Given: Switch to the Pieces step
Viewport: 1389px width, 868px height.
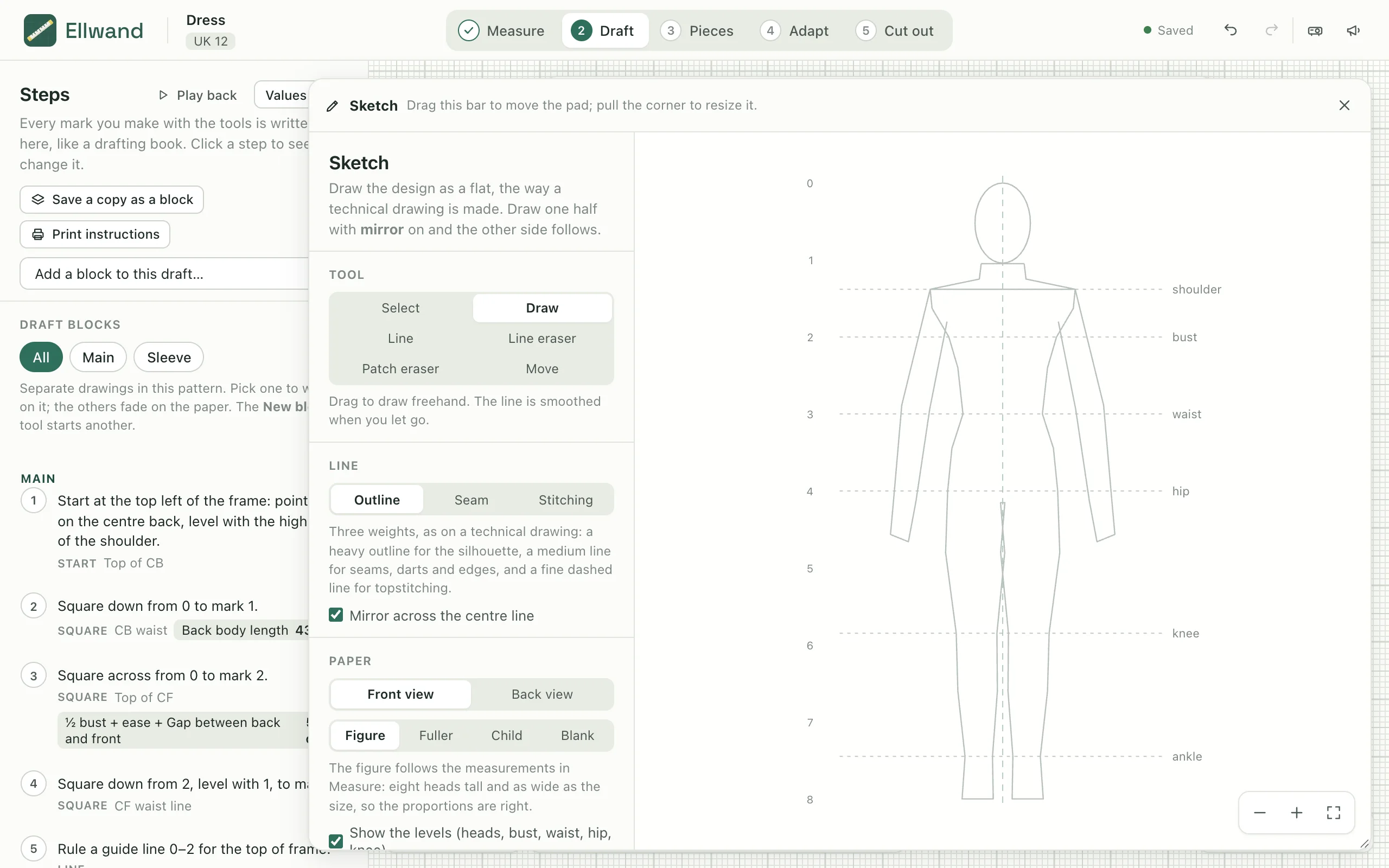Looking at the screenshot, I should coord(696,30).
